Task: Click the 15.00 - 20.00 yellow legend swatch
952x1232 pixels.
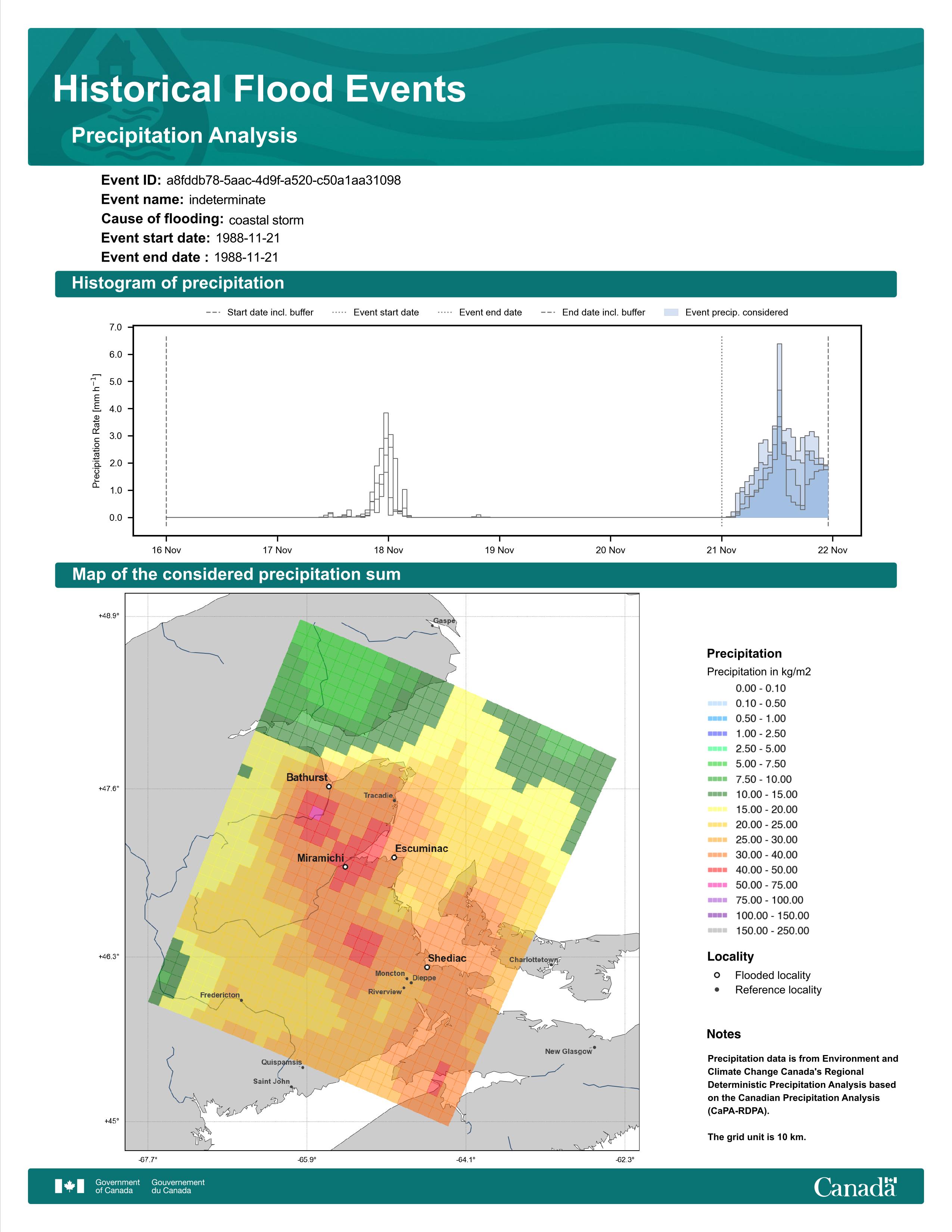Action: [718, 809]
